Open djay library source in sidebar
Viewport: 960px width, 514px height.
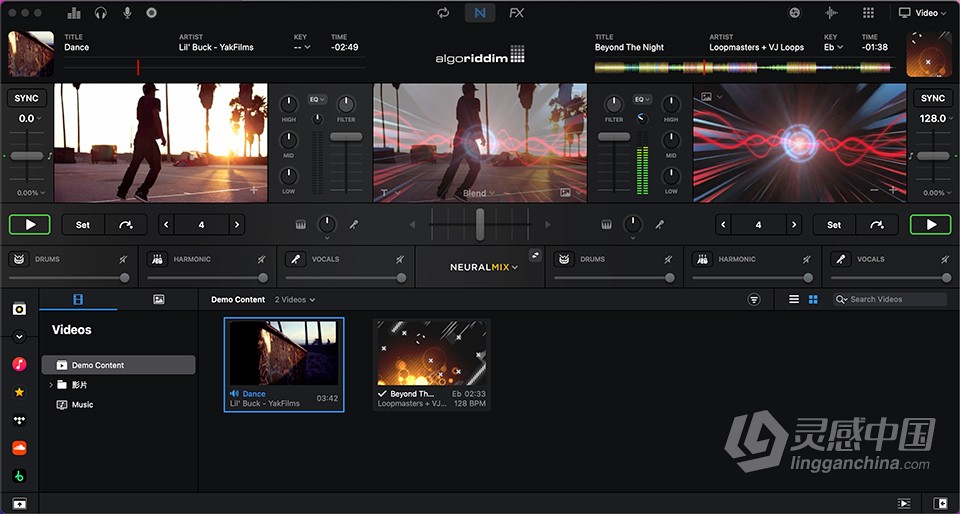[x=20, y=308]
